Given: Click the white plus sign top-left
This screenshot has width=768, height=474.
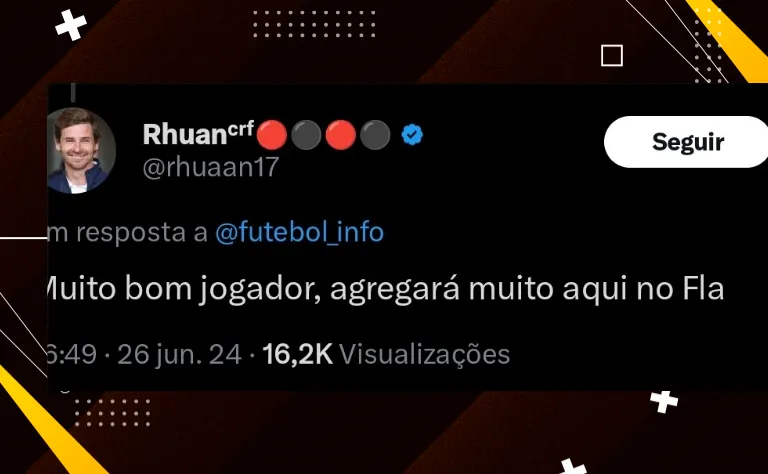Looking at the screenshot, I should [x=71, y=25].
